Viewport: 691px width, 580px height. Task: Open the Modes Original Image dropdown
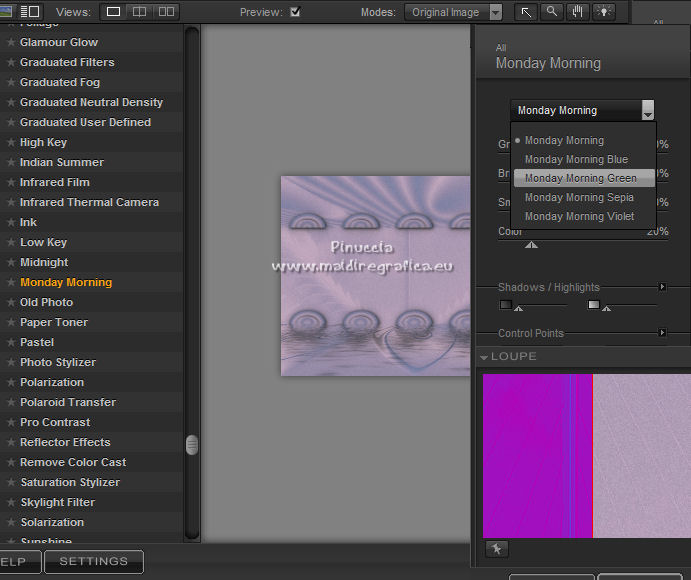454,12
